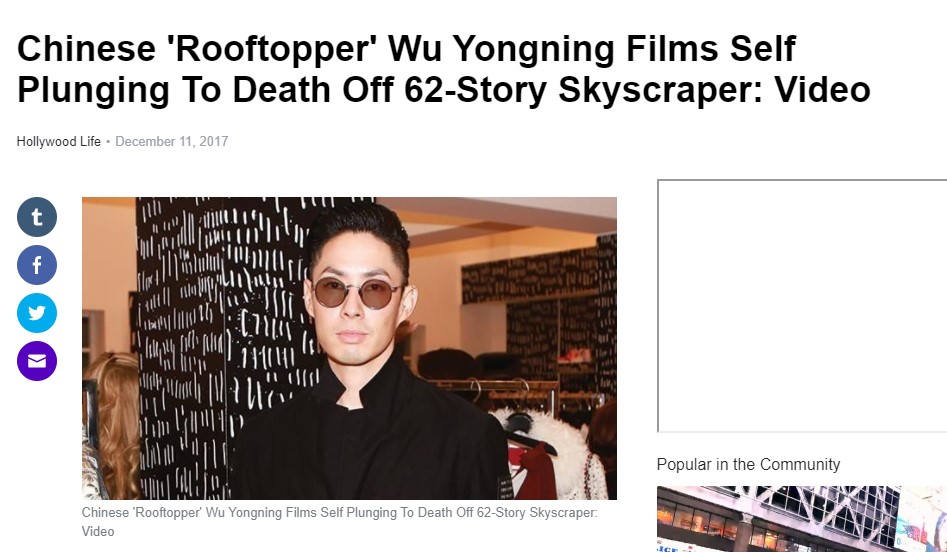Click the 'Popular in the Community' heading

(x=748, y=464)
